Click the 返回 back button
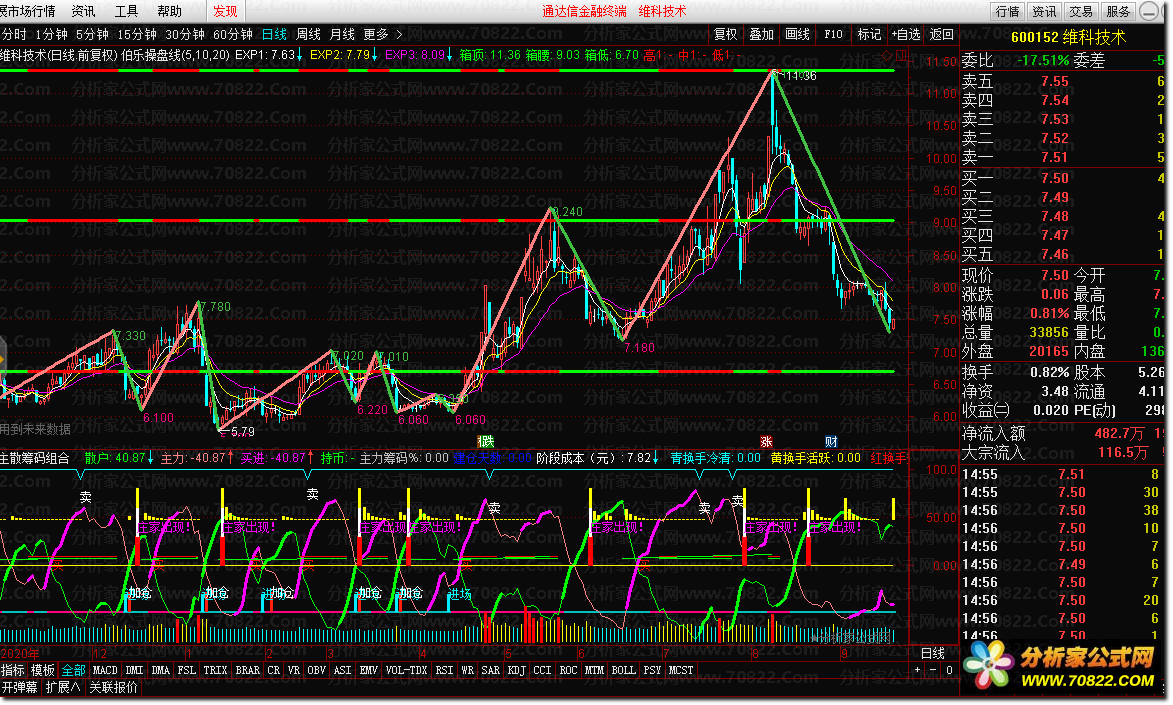 click(941, 34)
